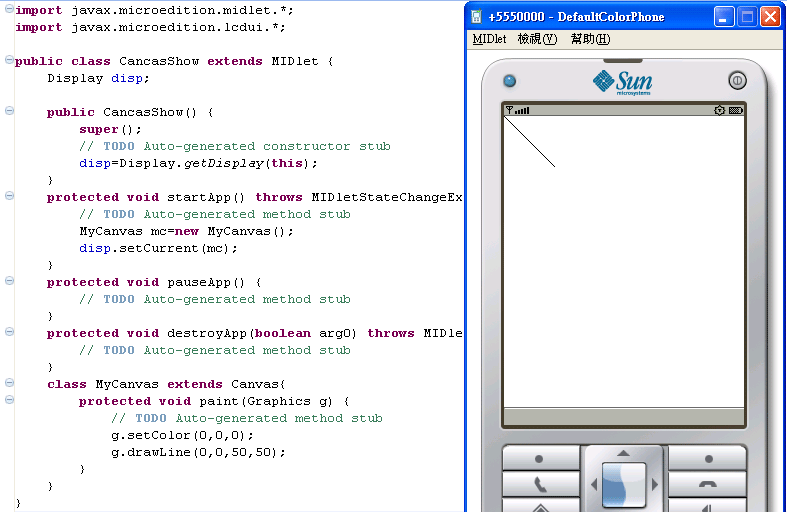Collapse the paint(Graphics g) fold marker
This screenshot has height=512, width=787.
[9, 400]
